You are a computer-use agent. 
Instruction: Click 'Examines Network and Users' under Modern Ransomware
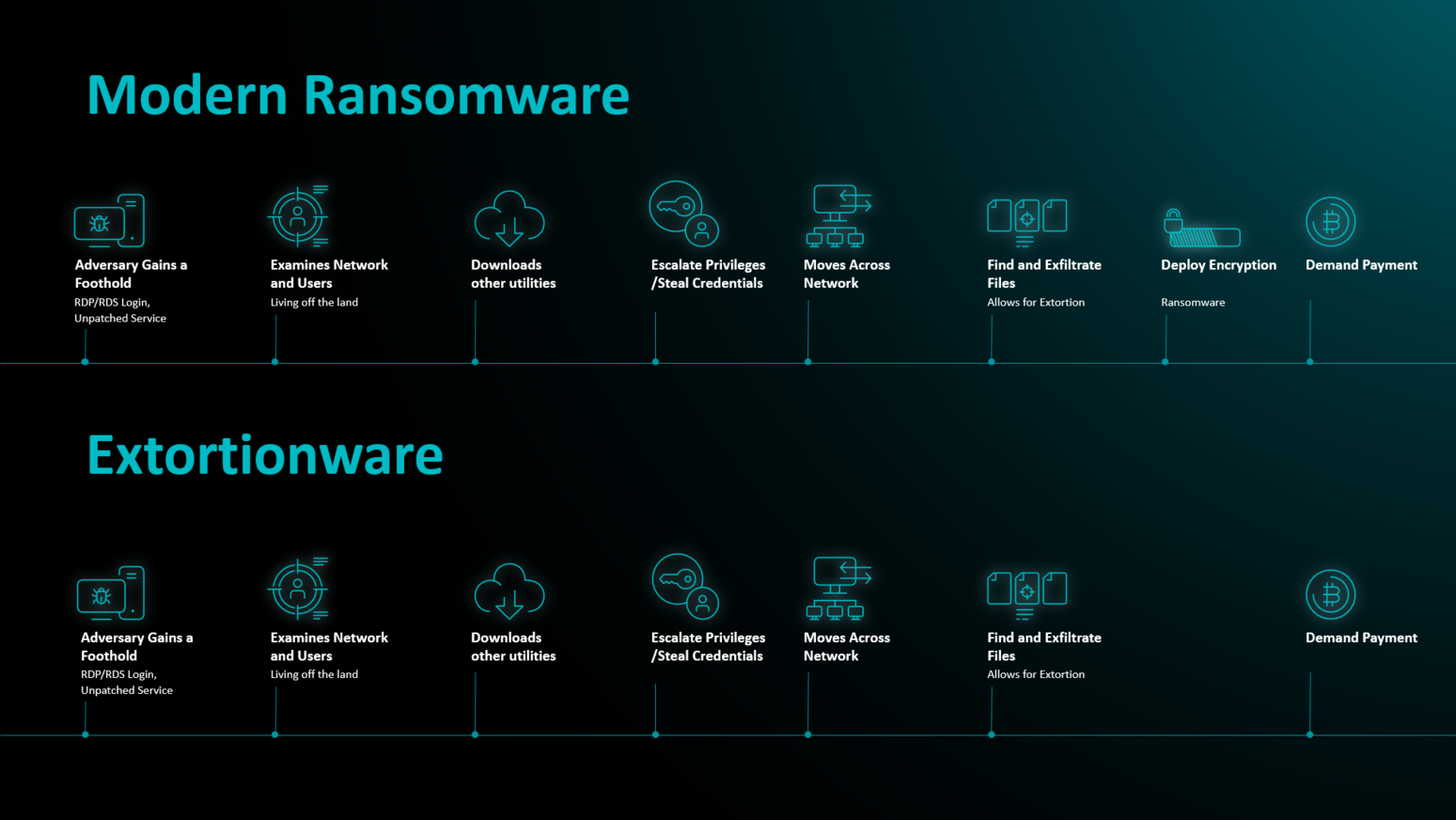[329, 274]
